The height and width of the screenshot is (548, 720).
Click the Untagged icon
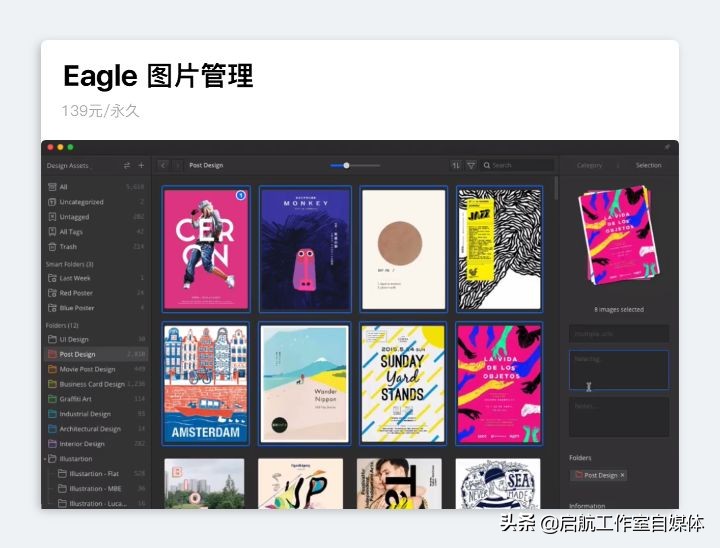click(x=52, y=217)
